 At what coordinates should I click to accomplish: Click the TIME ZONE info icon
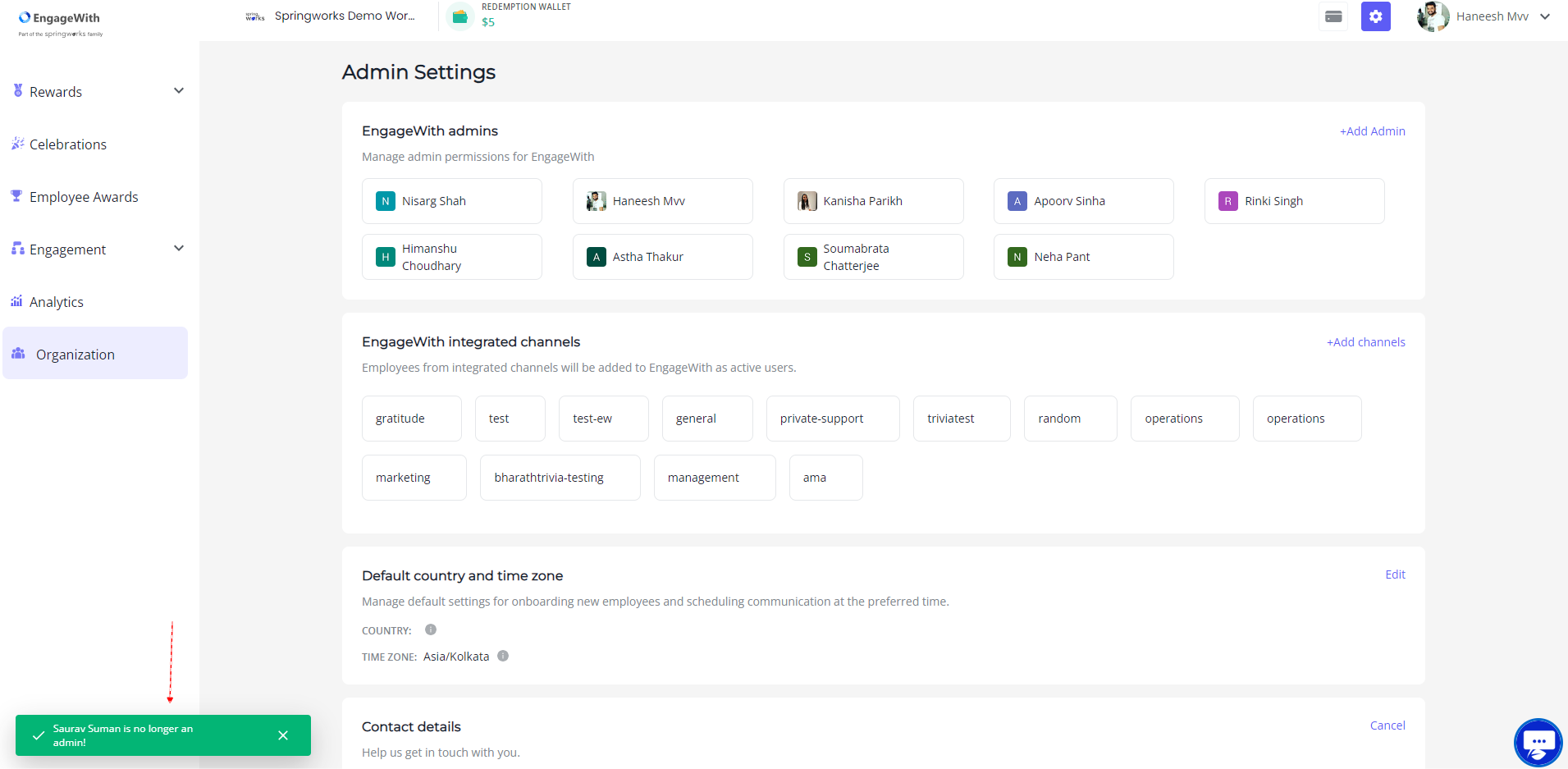(x=503, y=656)
